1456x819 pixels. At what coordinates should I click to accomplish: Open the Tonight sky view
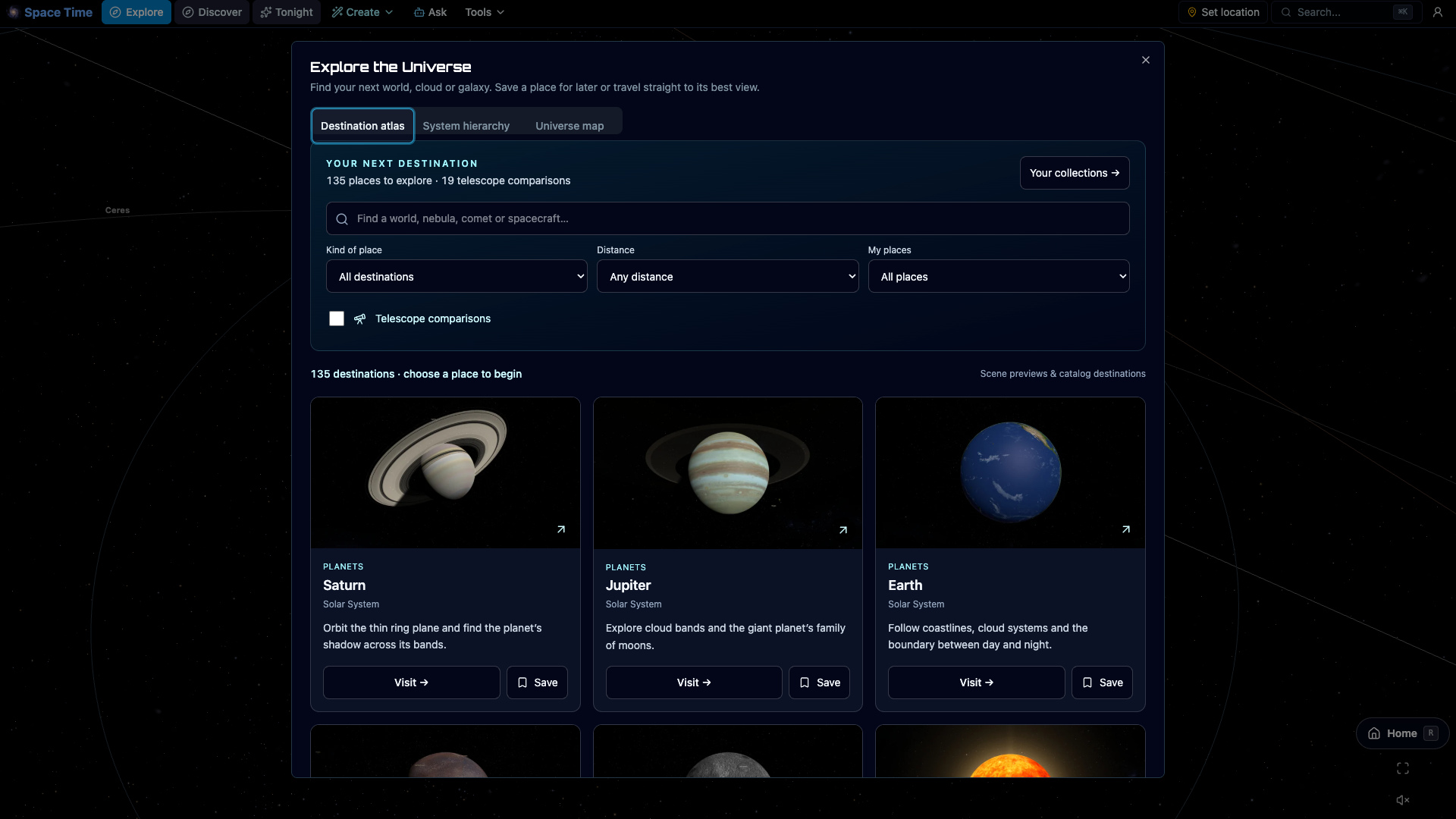287,12
